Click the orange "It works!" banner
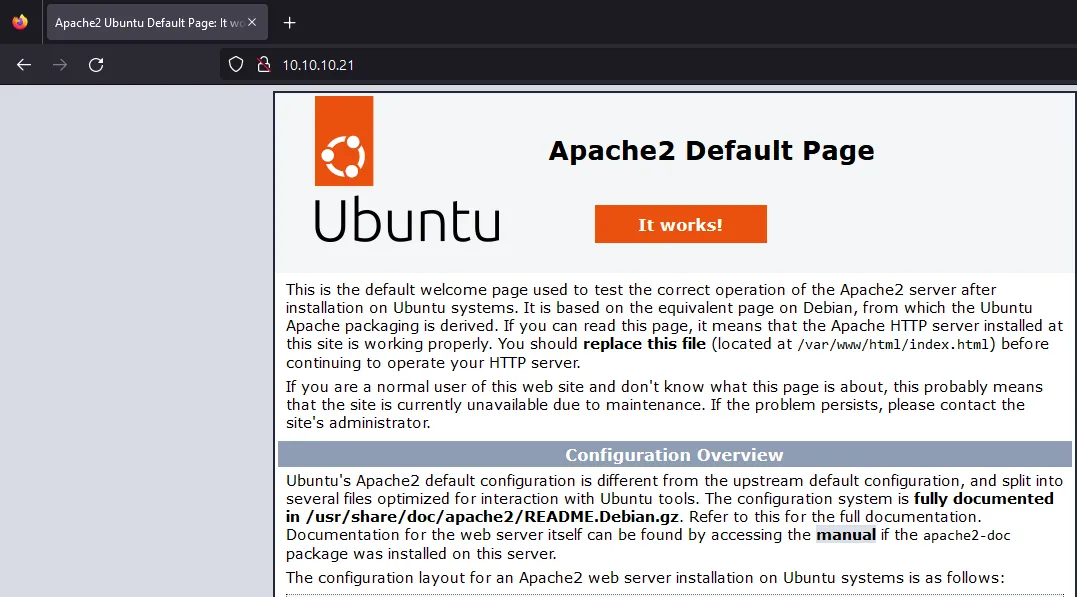The width and height of the screenshot is (1077, 597). pyautogui.click(x=680, y=224)
